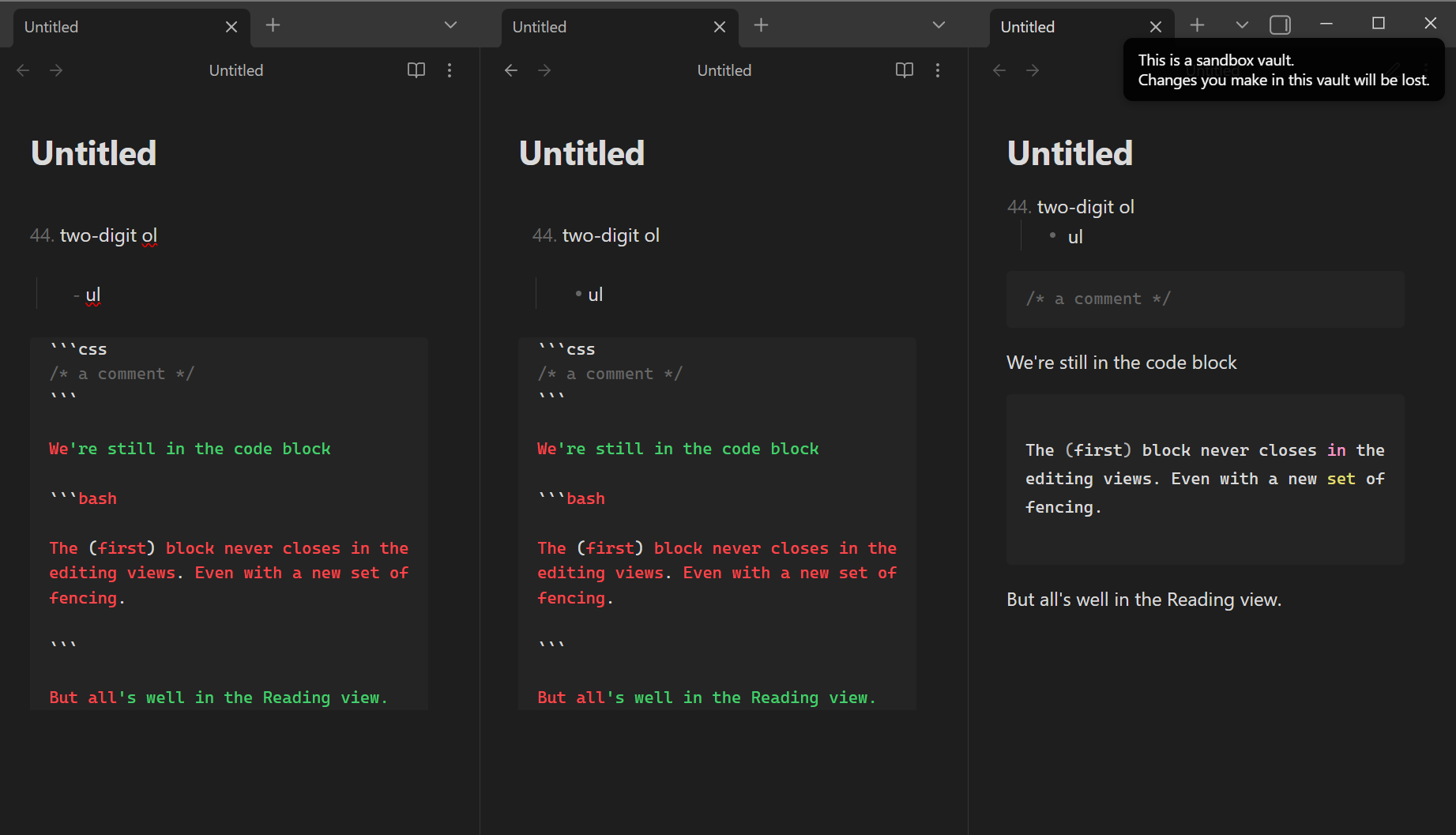Click the left pane header title Untitled
The image size is (1456, 835).
(236, 70)
